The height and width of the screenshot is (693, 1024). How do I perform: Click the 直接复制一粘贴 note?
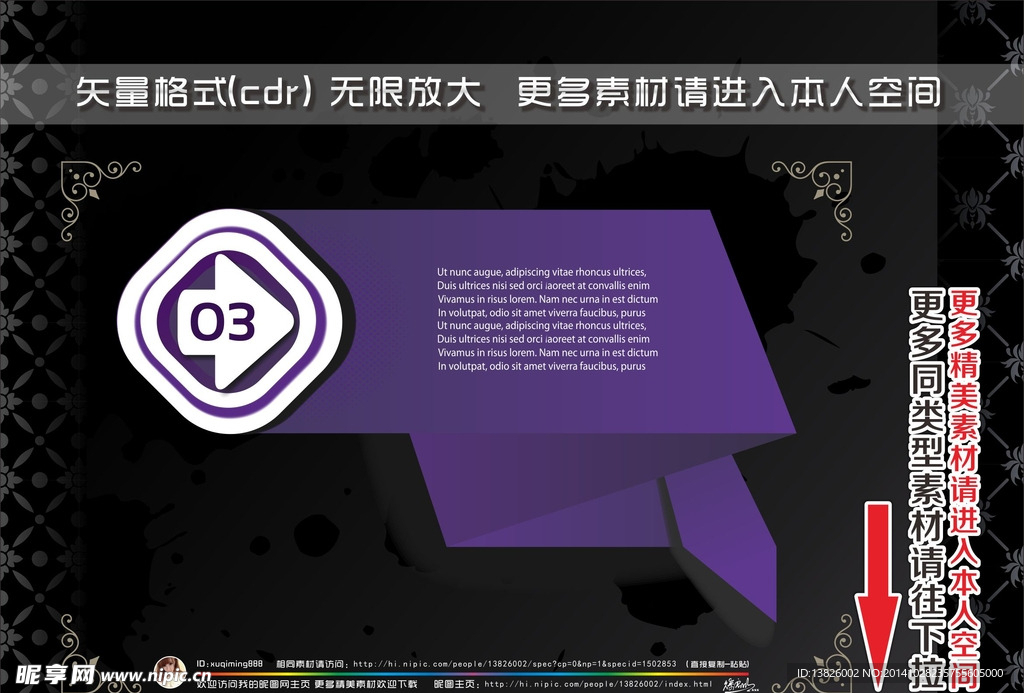coord(717,664)
